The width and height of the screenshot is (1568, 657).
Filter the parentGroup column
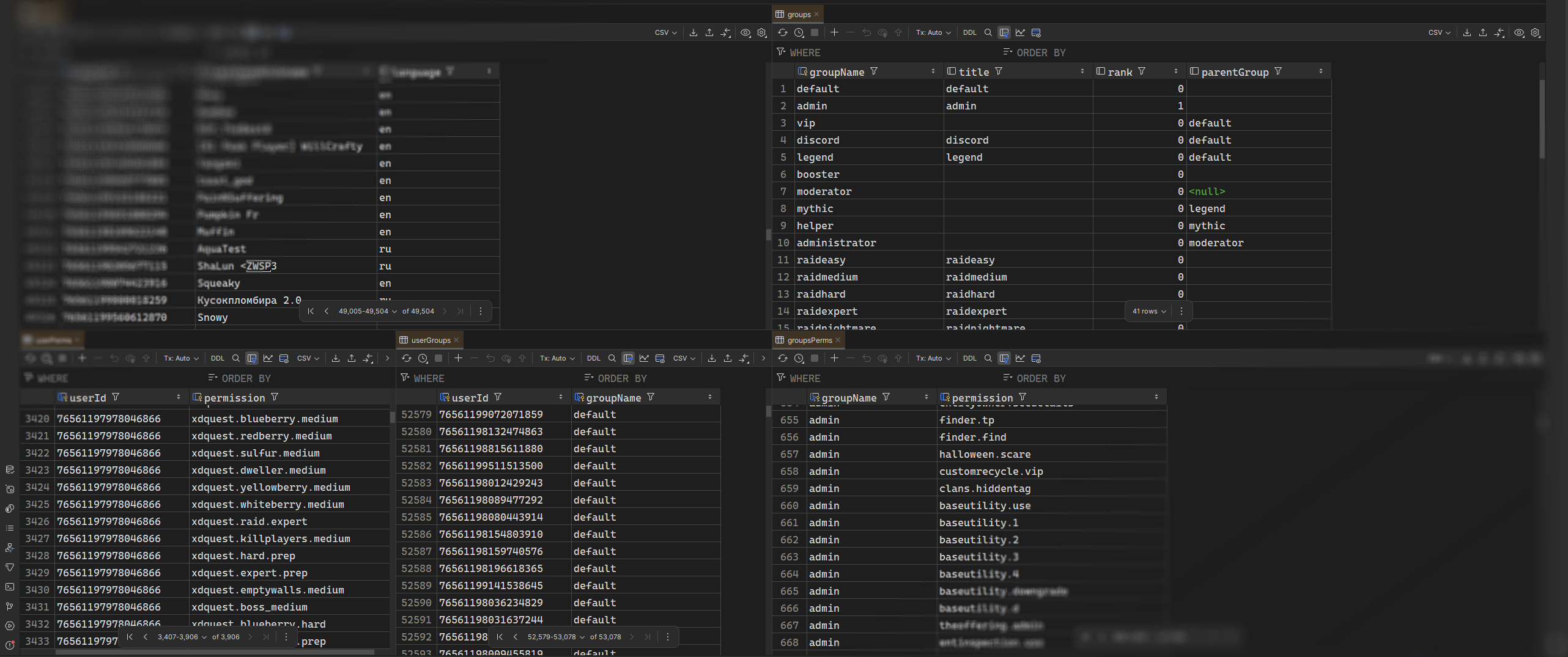[x=1278, y=72]
